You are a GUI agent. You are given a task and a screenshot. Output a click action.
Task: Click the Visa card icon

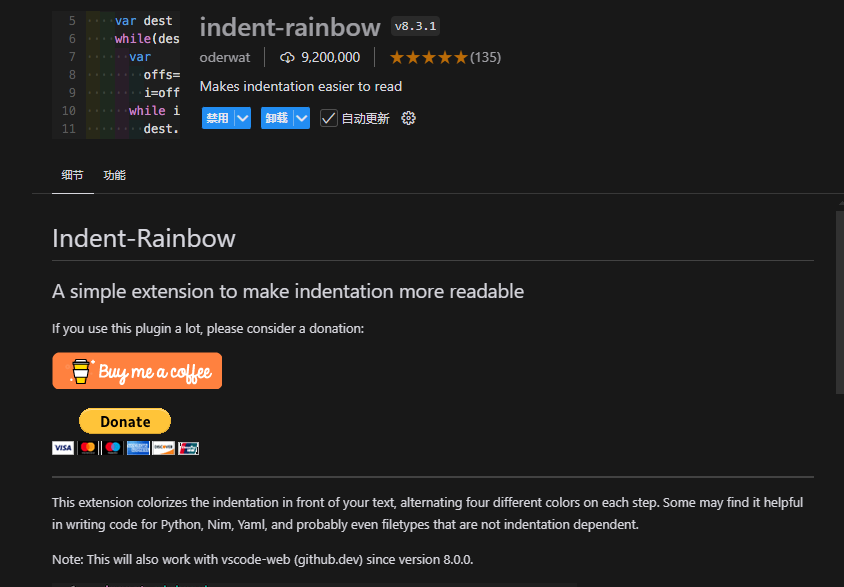(63, 448)
